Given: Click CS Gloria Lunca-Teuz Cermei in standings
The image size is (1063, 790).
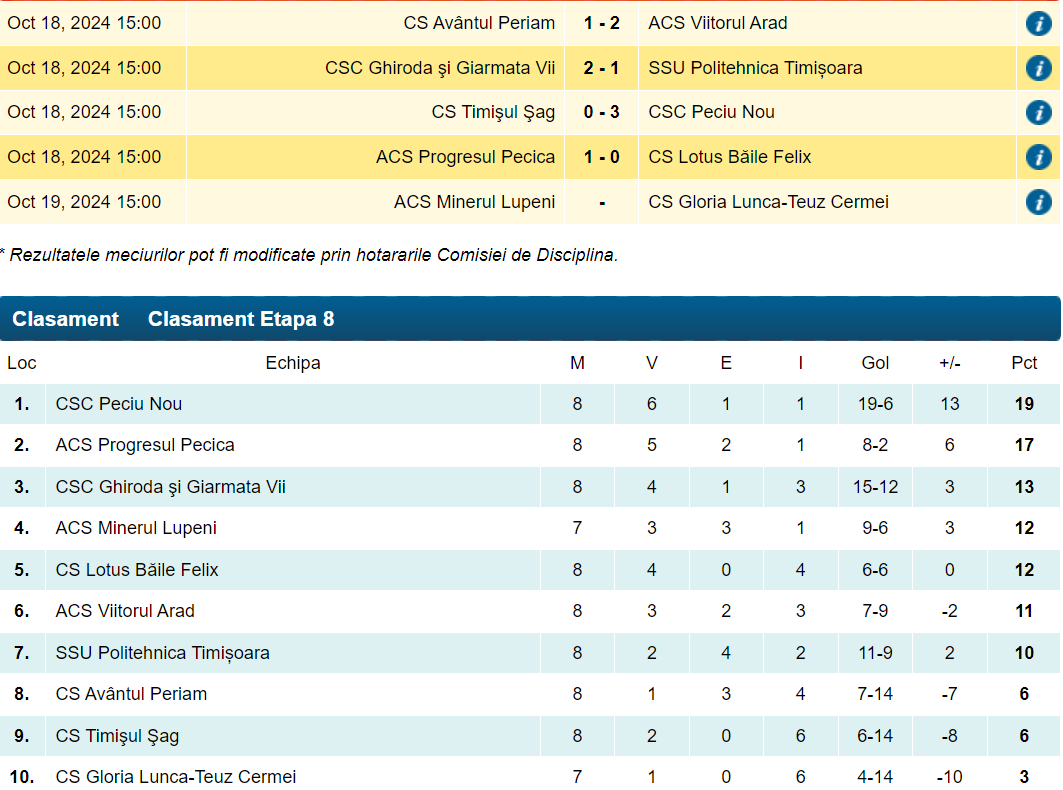Looking at the screenshot, I should pyautogui.click(x=176, y=777).
